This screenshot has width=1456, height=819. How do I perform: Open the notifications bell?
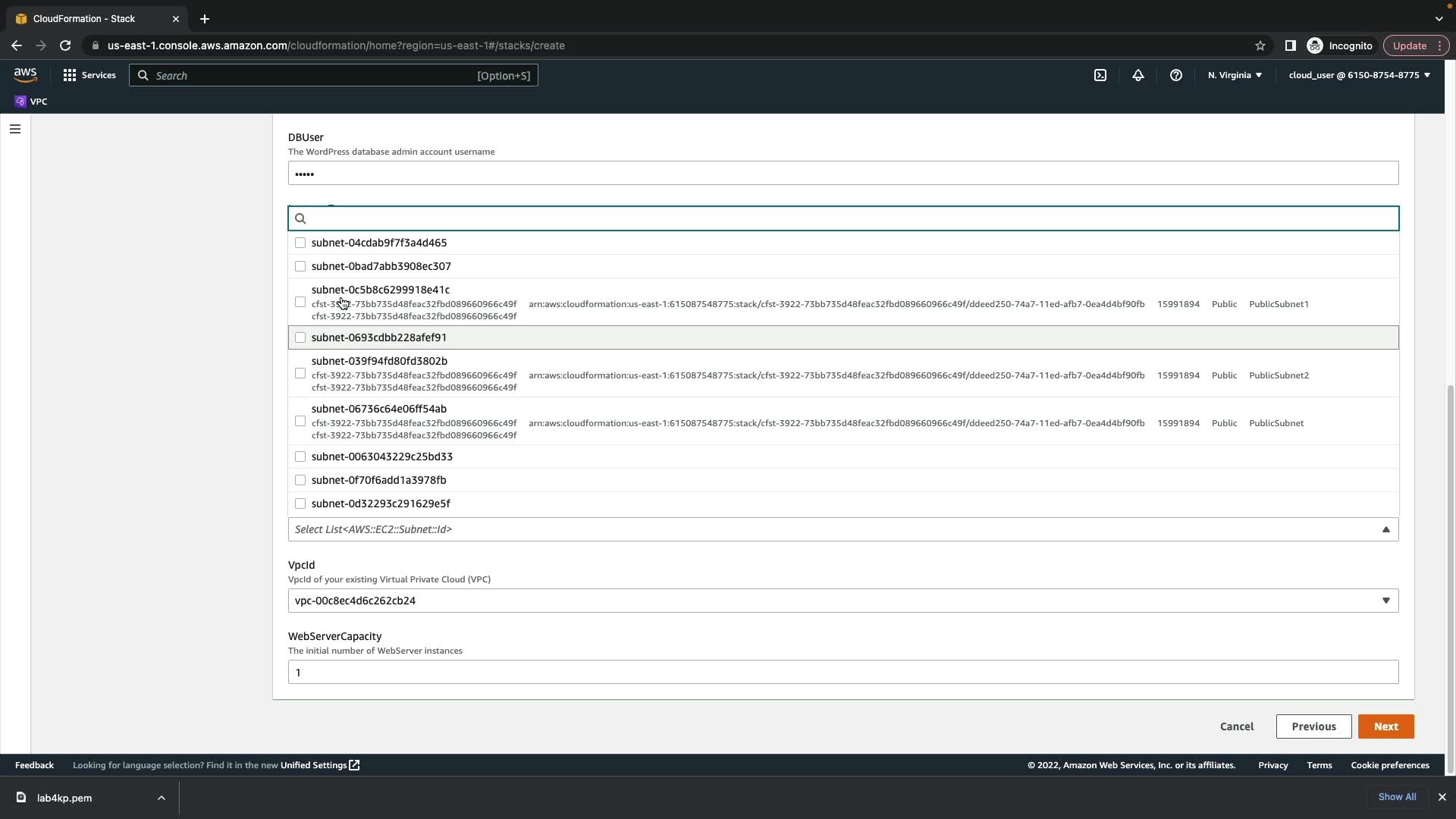tap(1137, 75)
